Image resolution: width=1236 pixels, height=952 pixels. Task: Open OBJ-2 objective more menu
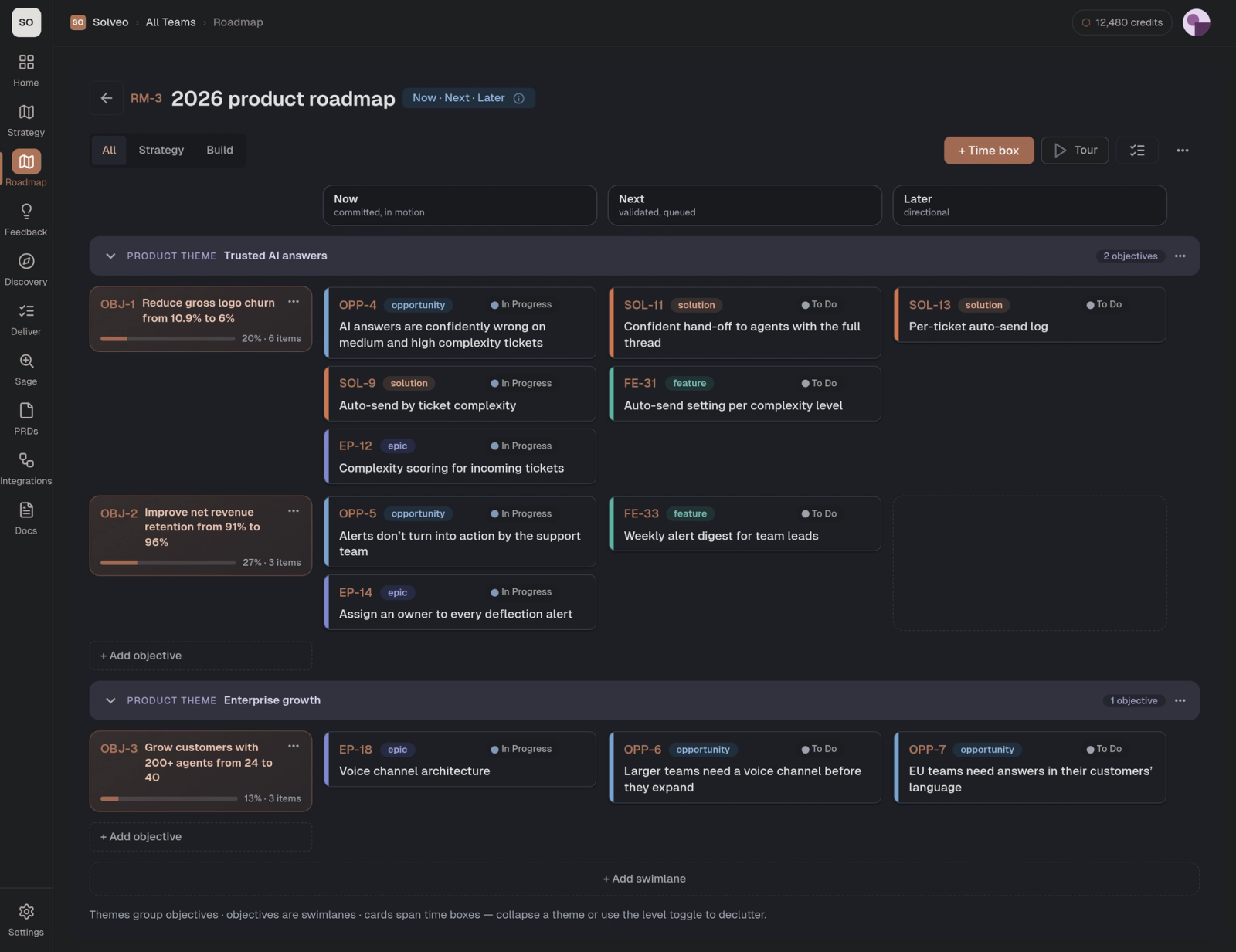294,511
